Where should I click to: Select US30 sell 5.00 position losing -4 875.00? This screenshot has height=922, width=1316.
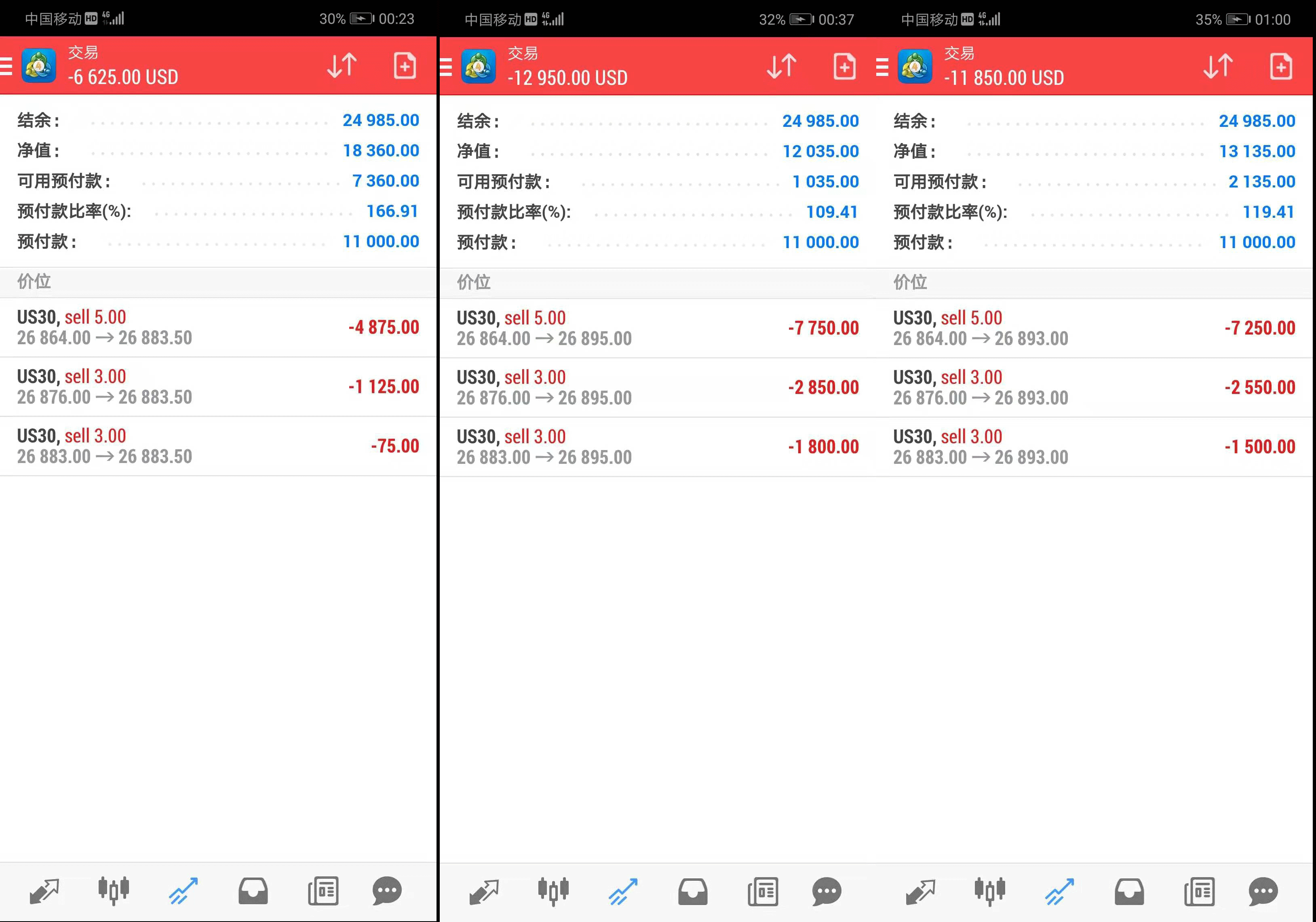tap(218, 327)
